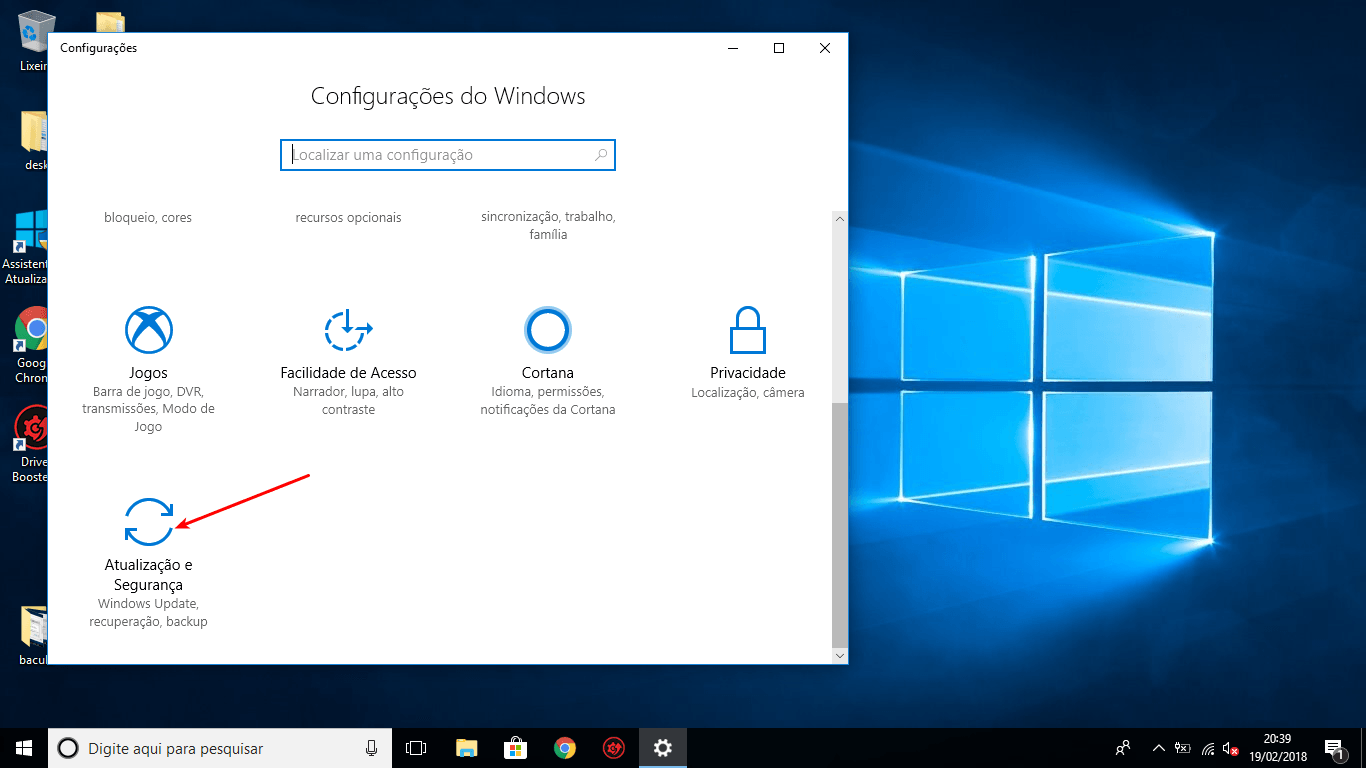Click the Cortana microphone icon in taskbar
1366x768 pixels.
tap(371, 748)
